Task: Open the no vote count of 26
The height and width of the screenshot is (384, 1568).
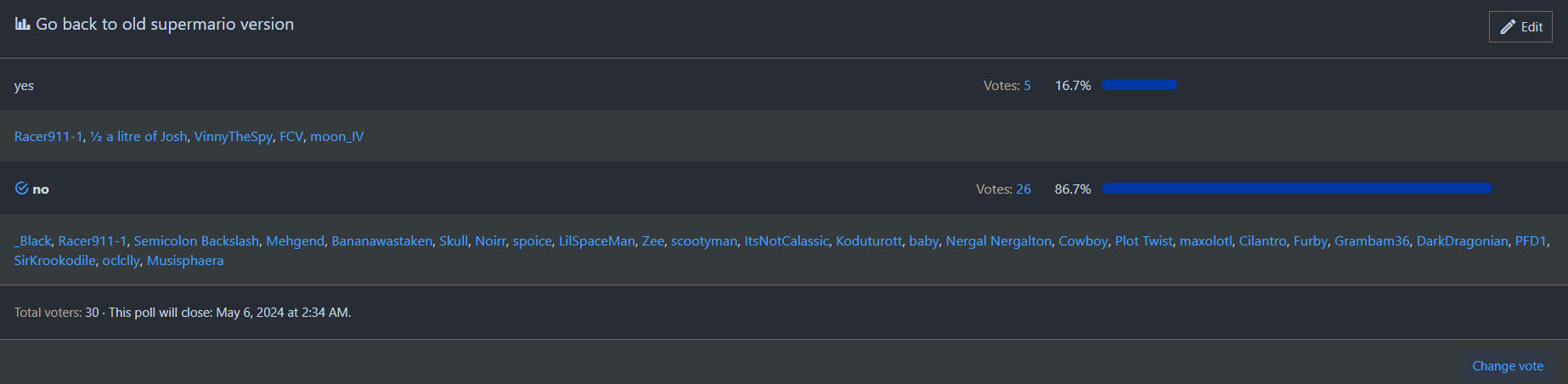Action: coord(1024,189)
